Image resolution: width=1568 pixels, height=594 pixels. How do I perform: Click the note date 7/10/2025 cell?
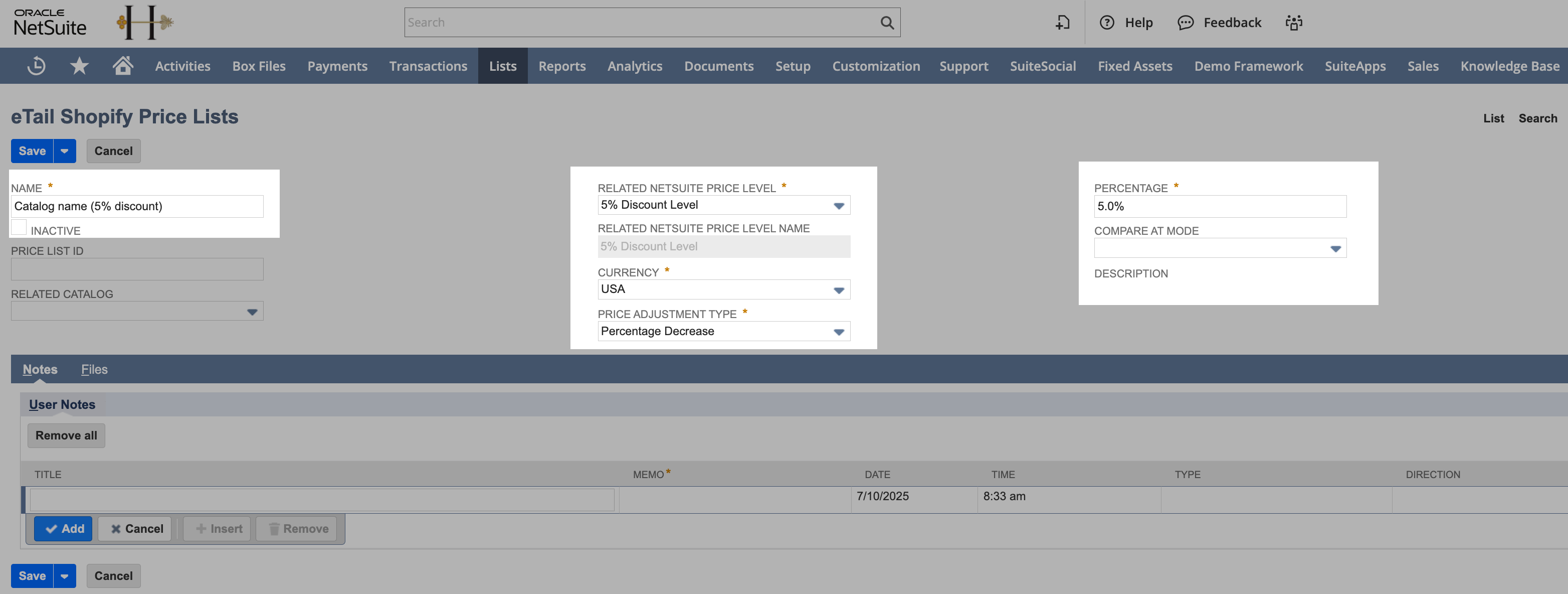point(914,500)
